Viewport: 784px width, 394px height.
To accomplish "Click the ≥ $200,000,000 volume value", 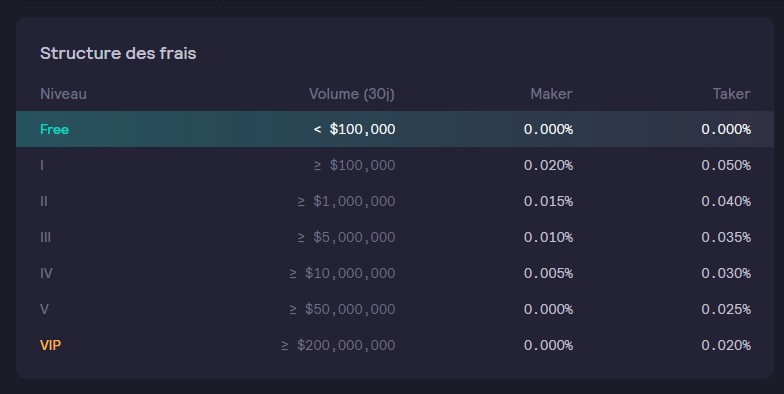I will [x=338, y=345].
